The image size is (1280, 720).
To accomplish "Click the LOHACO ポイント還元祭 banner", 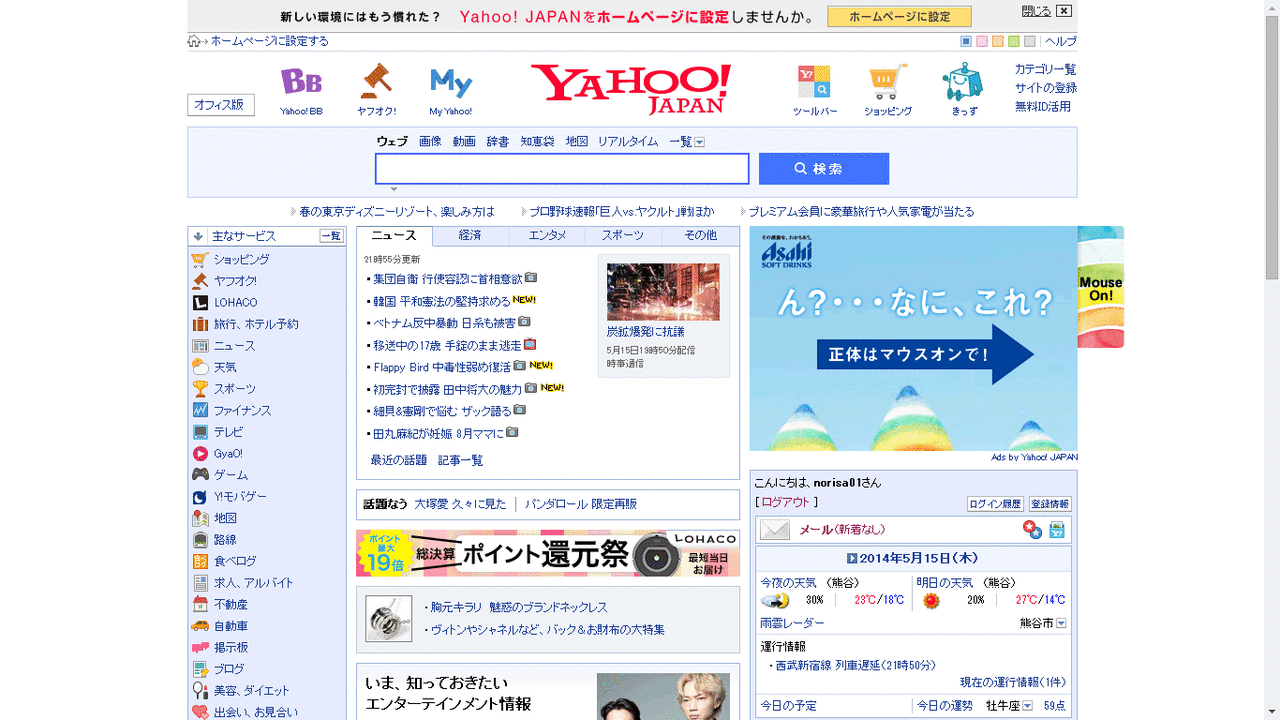I will pyautogui.click(x=548, y=553).
